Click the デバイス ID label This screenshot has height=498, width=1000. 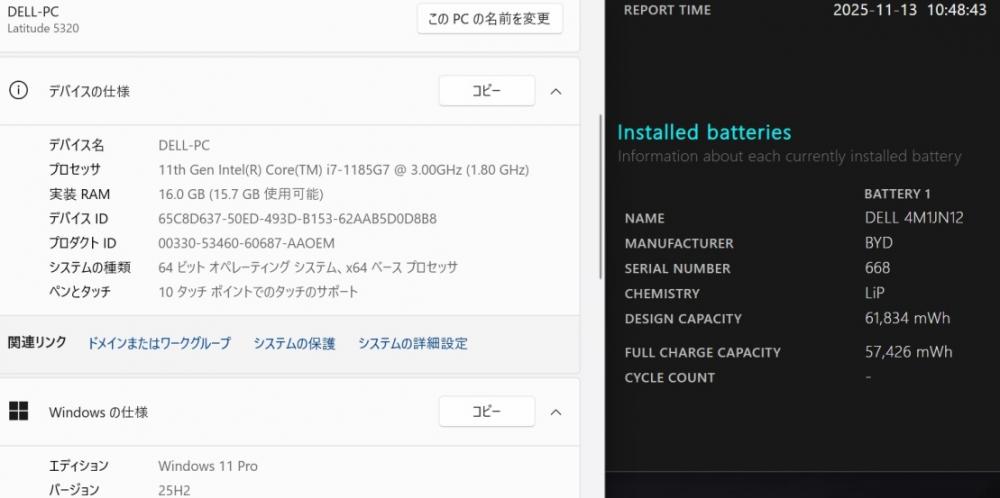pyautogui.click(x=78, y=219)
